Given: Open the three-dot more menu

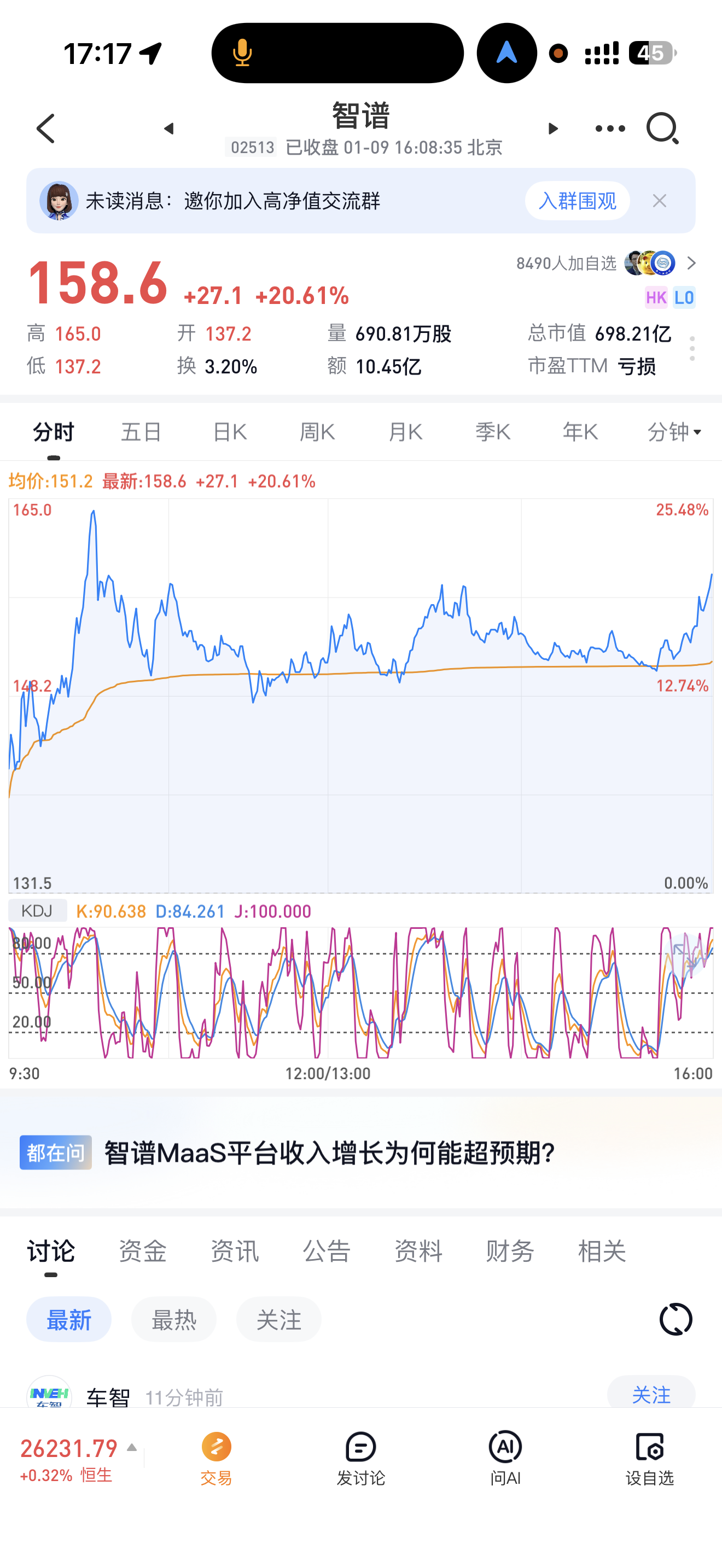Looking at the screenshot, I should (609, 128).
